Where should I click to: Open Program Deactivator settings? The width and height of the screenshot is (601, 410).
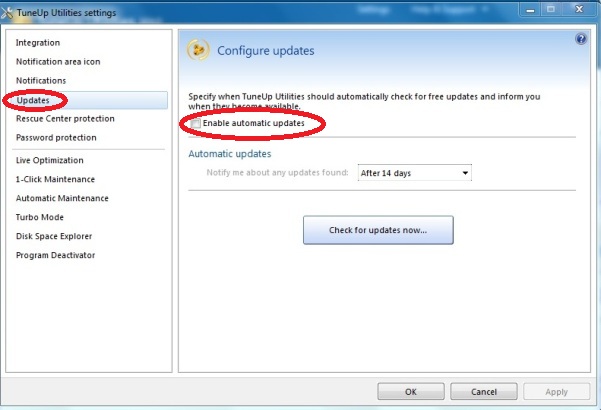(x=56, y=255)
